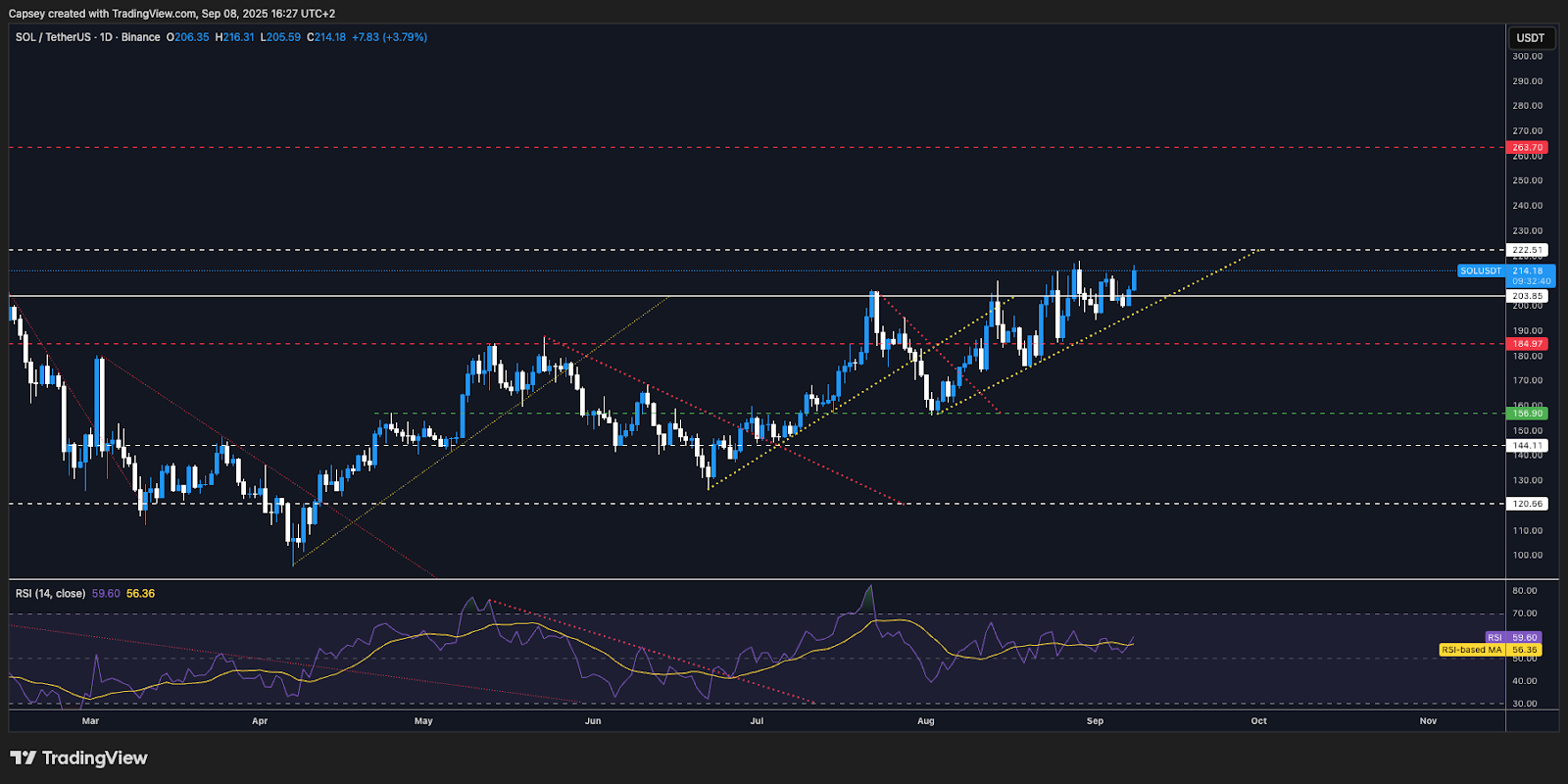
Task: Click the 70.00 tick on the RSI axis
Action: point(1524,613)
